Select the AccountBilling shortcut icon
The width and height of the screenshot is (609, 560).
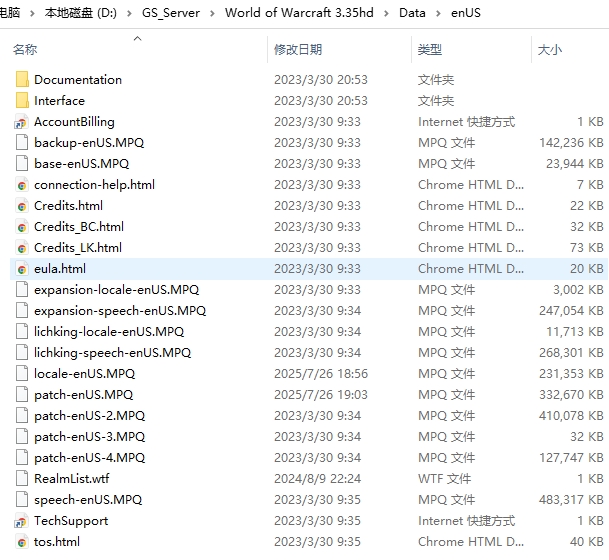tap(21, 122)
